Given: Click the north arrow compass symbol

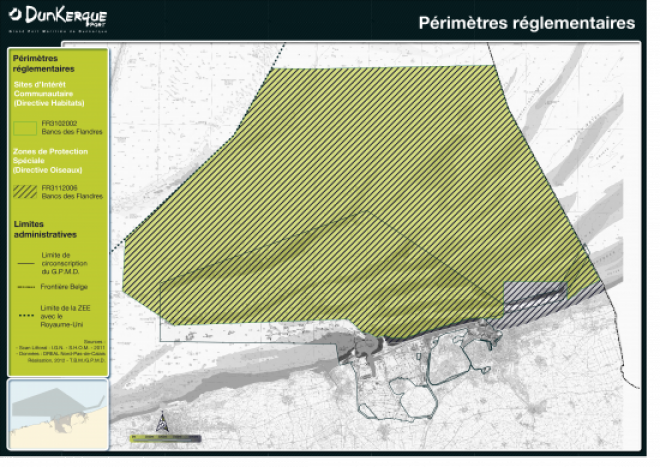Looking at the screenshot, I should click(x=162, y=422).
